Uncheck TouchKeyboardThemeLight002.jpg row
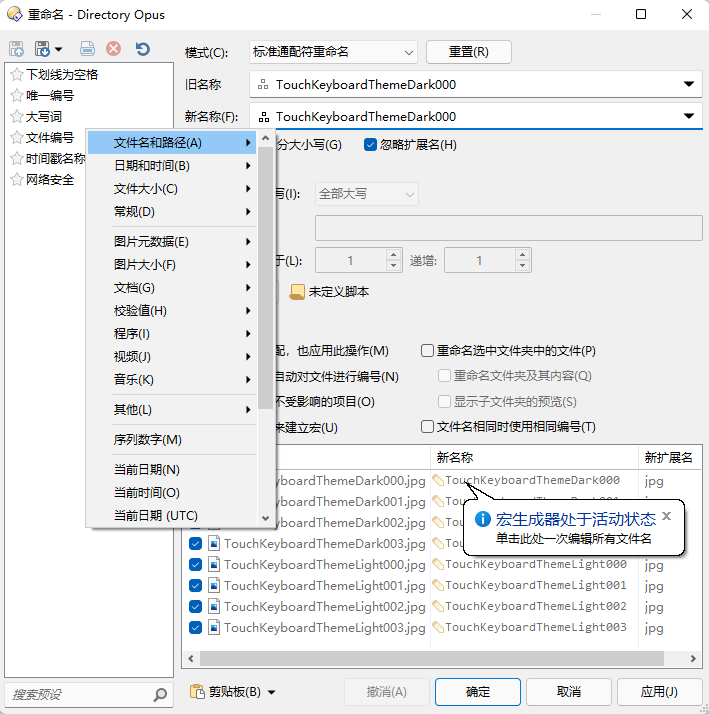Screen dimensions: 709x714 195,607
